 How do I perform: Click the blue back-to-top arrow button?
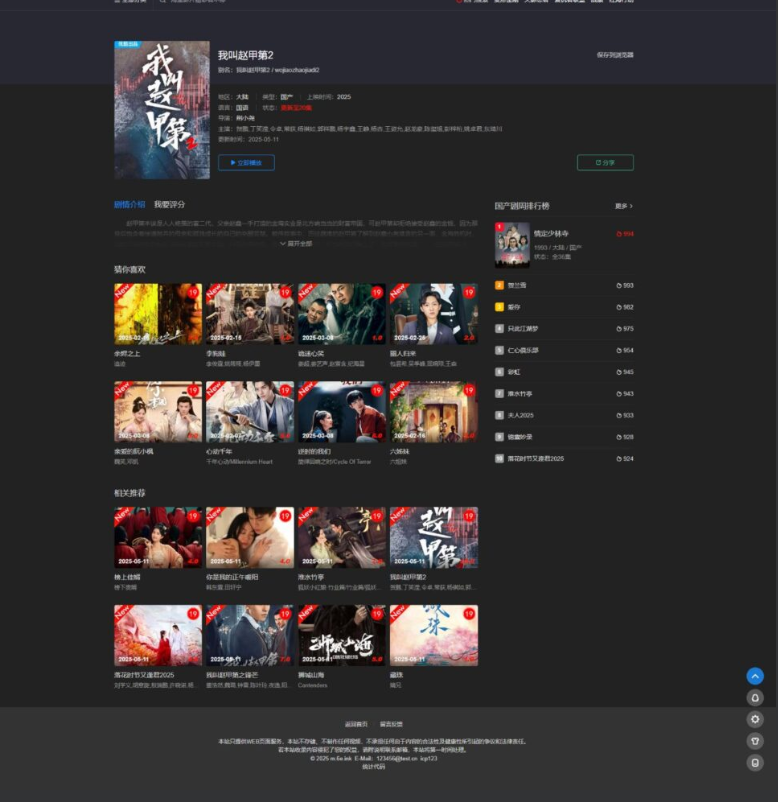pyautogui.click(x=755, y=676)
